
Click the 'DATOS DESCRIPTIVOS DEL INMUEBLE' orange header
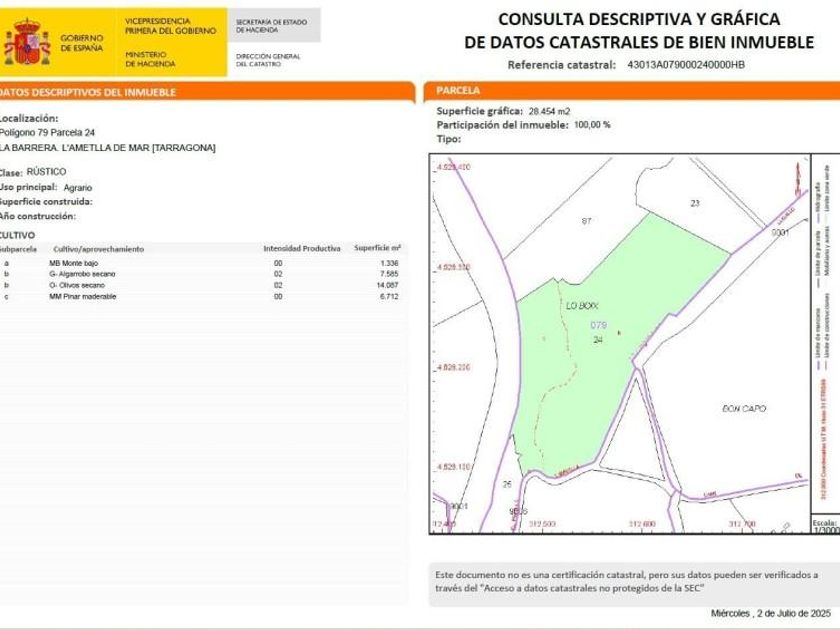tap(206, 92)
